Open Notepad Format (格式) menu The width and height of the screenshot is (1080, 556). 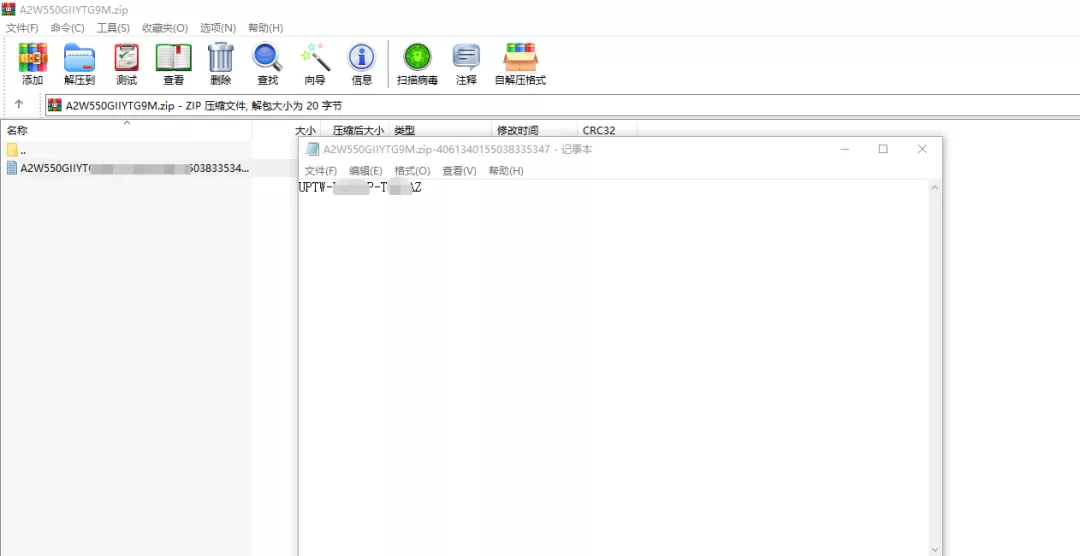coord(412,170)
